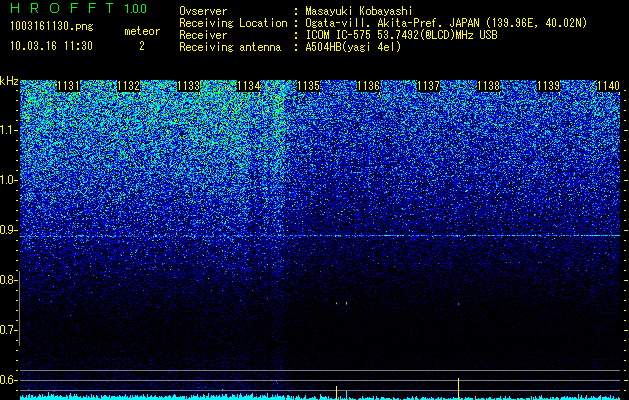
Task: Click the 'Ovserver' field label
Action: pyautogui.click(x=203, y=11)
